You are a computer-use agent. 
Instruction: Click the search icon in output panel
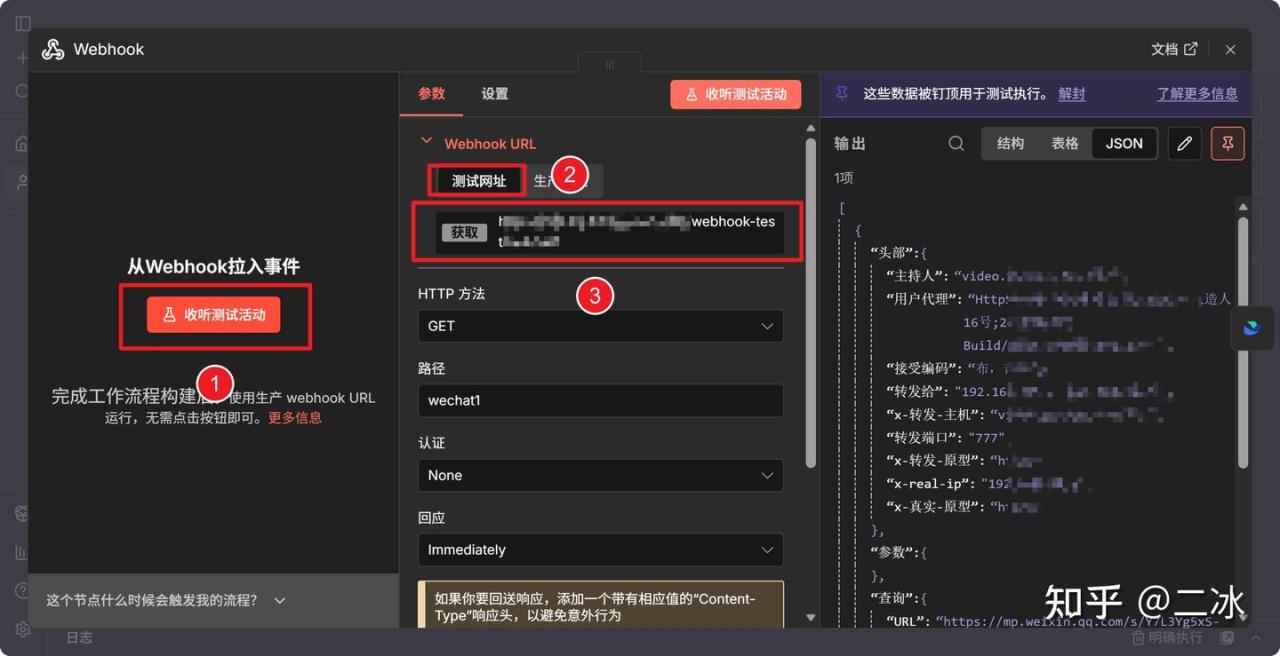tap(956, 144)
